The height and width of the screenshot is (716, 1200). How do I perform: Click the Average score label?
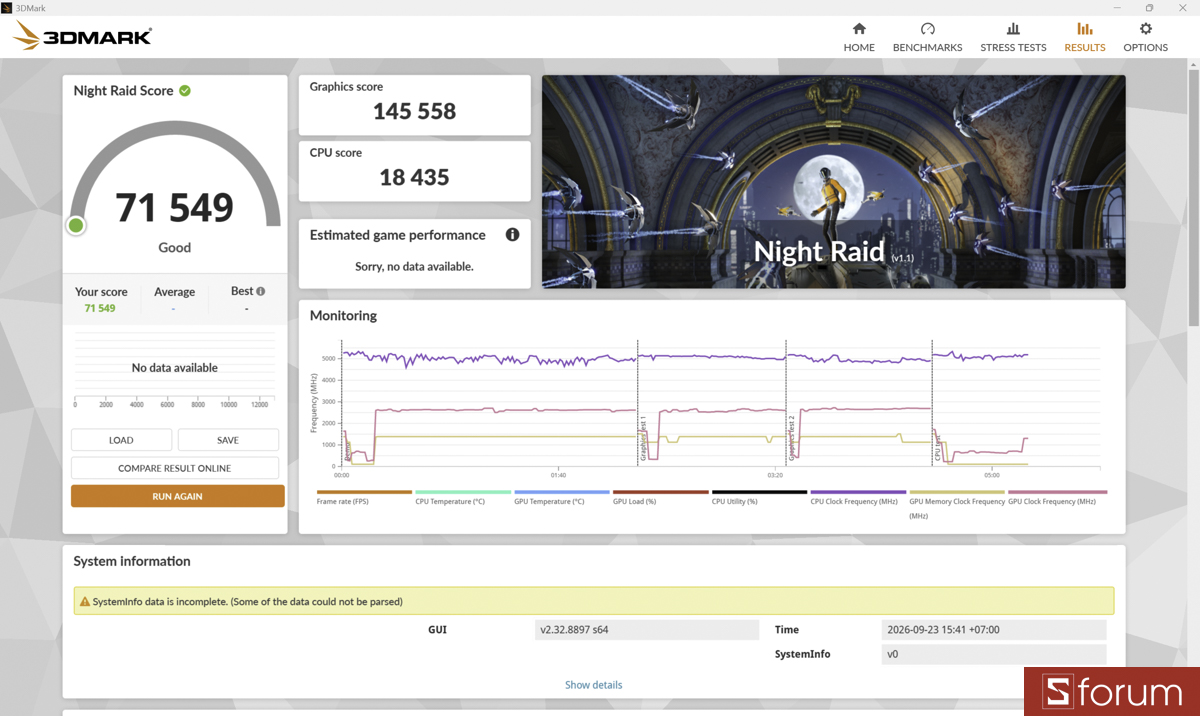(174, 292)
